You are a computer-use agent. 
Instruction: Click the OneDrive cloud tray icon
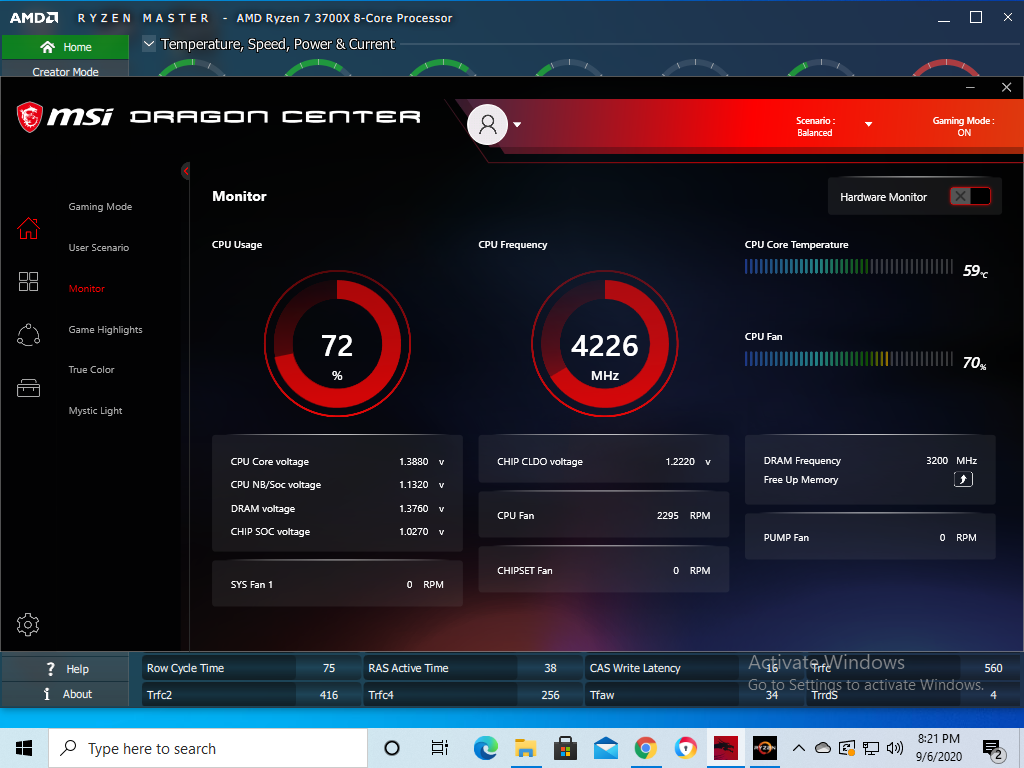(x=823, y=748)
